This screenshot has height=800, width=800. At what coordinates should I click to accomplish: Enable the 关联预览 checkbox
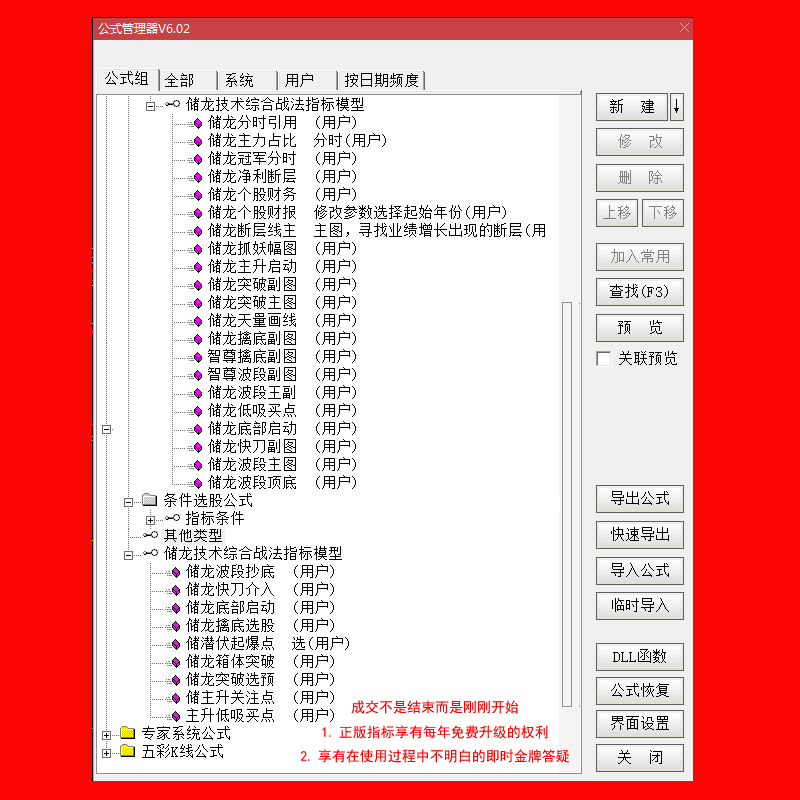coord(604,359)
